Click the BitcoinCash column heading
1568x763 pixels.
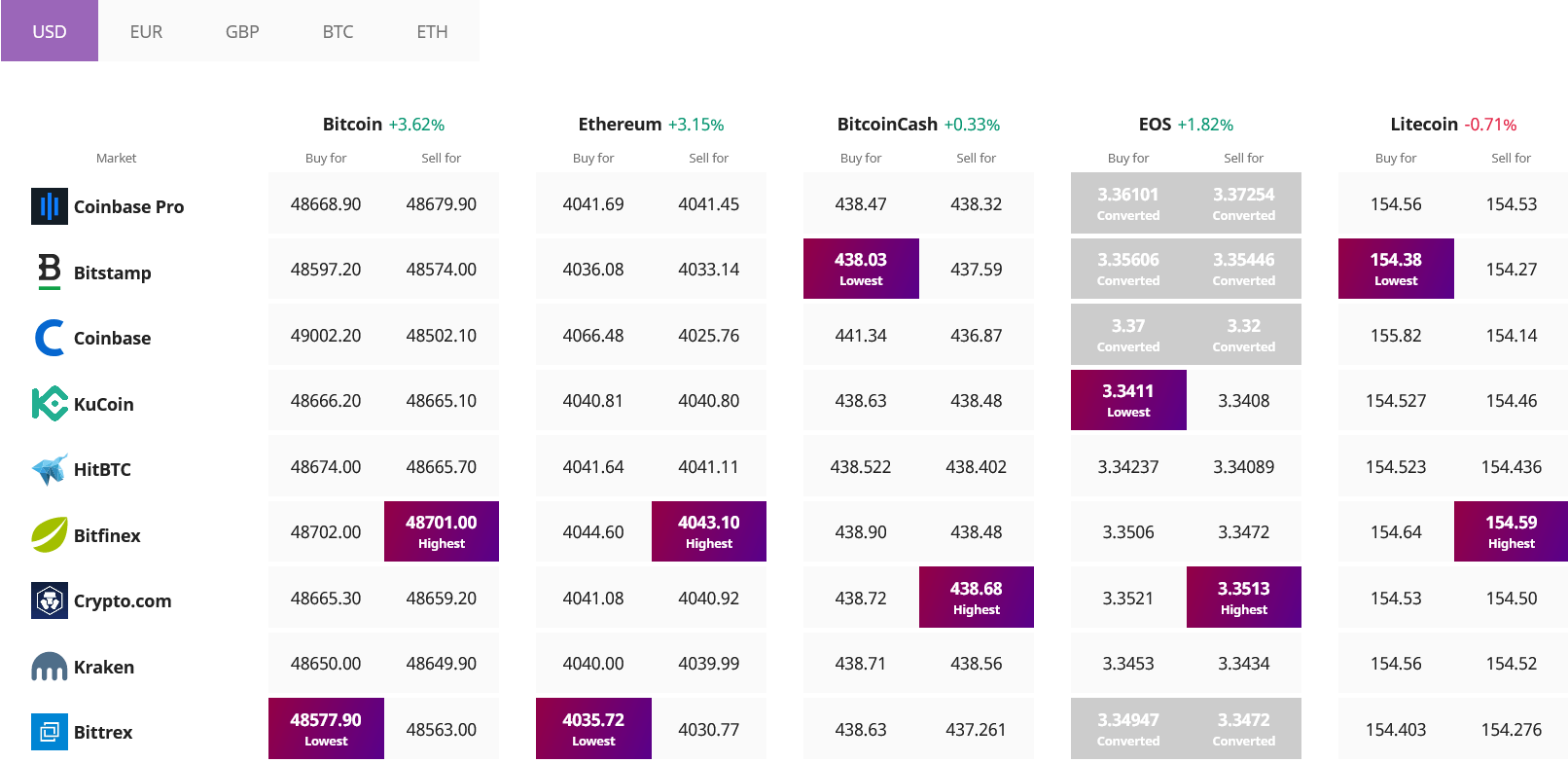[887, 124]
